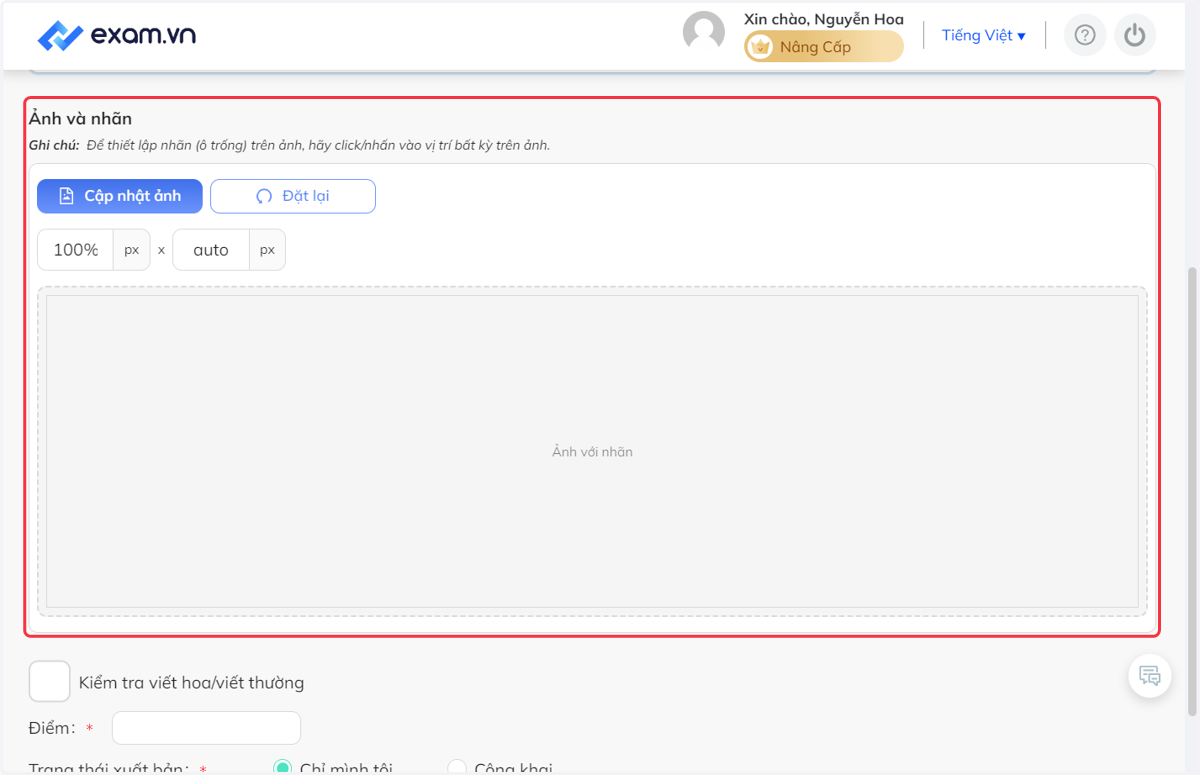1200x775 pixels.
Task: Tick Kiểm tra viết hoa/viết thường checkbox
Action: 50,682
